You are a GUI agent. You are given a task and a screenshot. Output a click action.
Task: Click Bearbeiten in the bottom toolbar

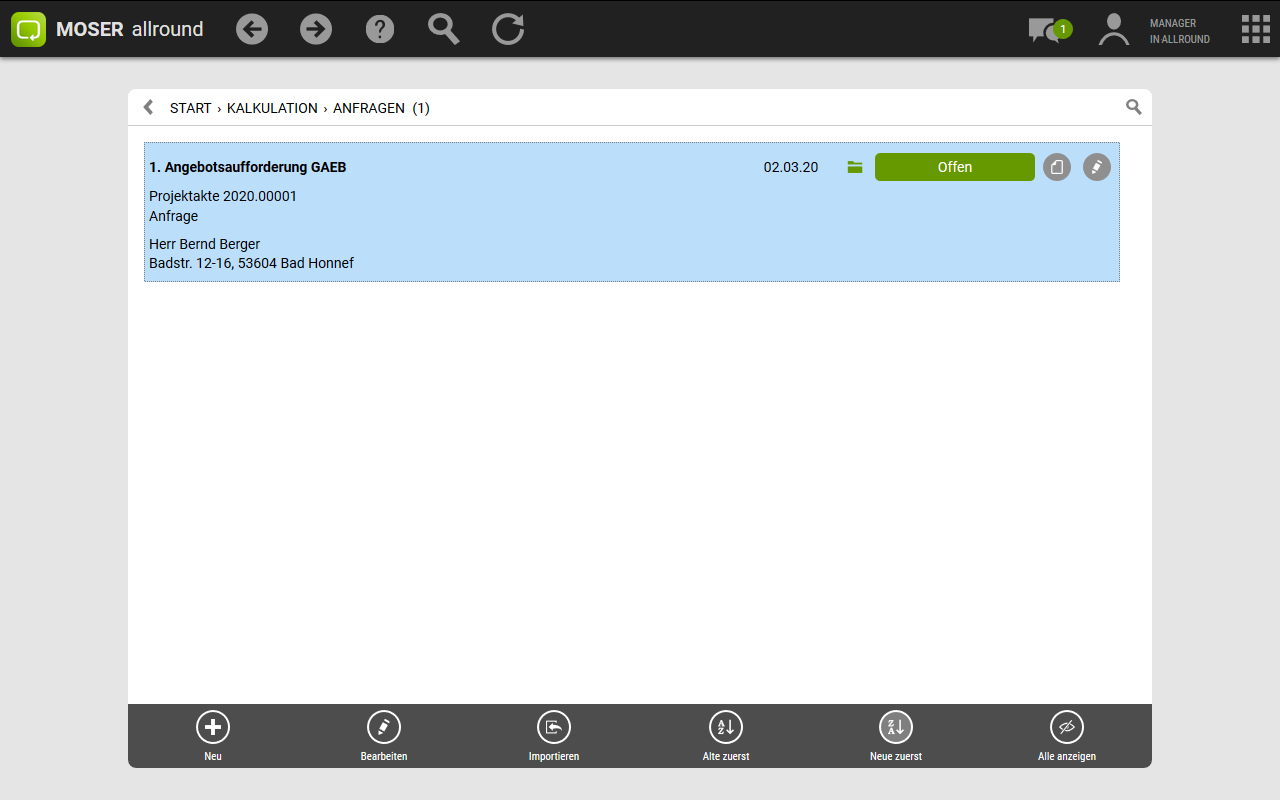(384, 736)
